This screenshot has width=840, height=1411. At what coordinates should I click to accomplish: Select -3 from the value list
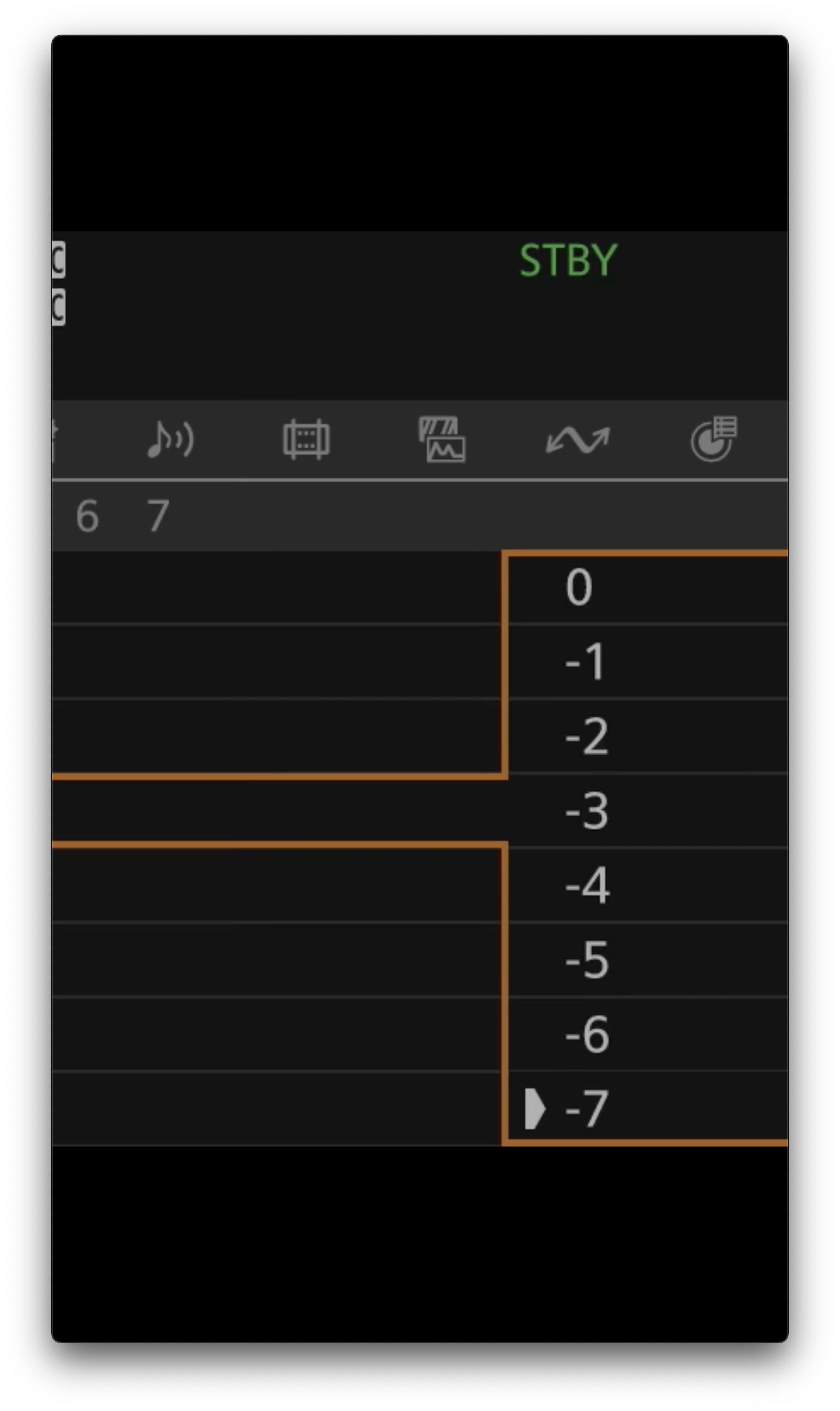coord(587,811)
